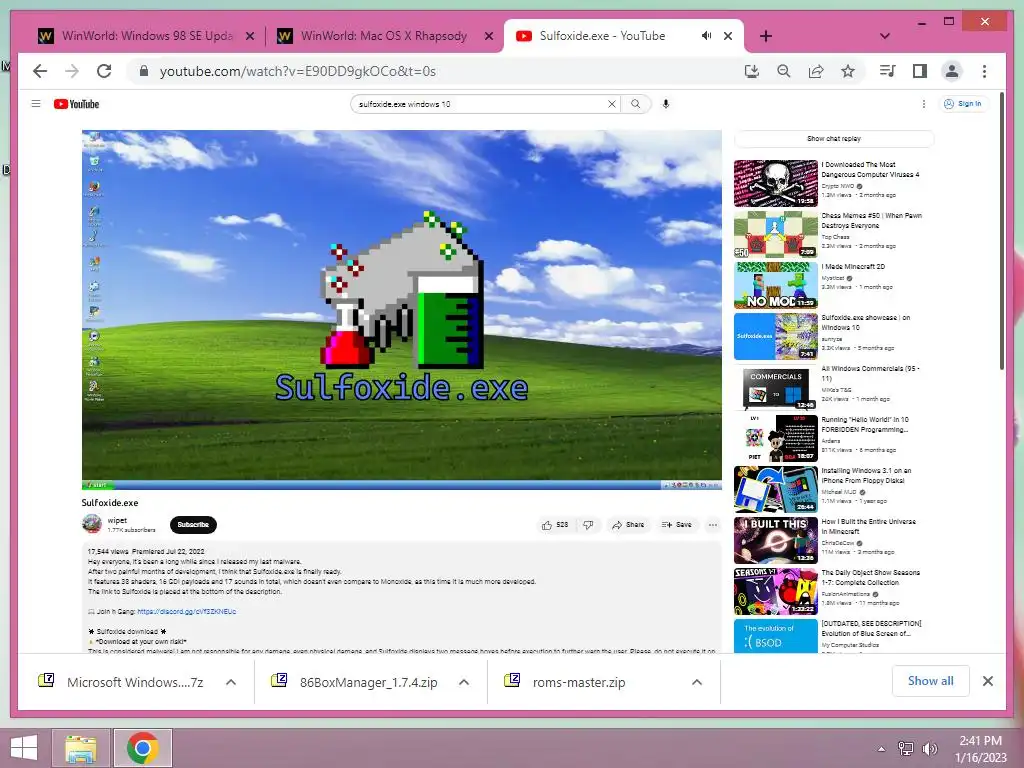Save the video to a playlist

677,524
